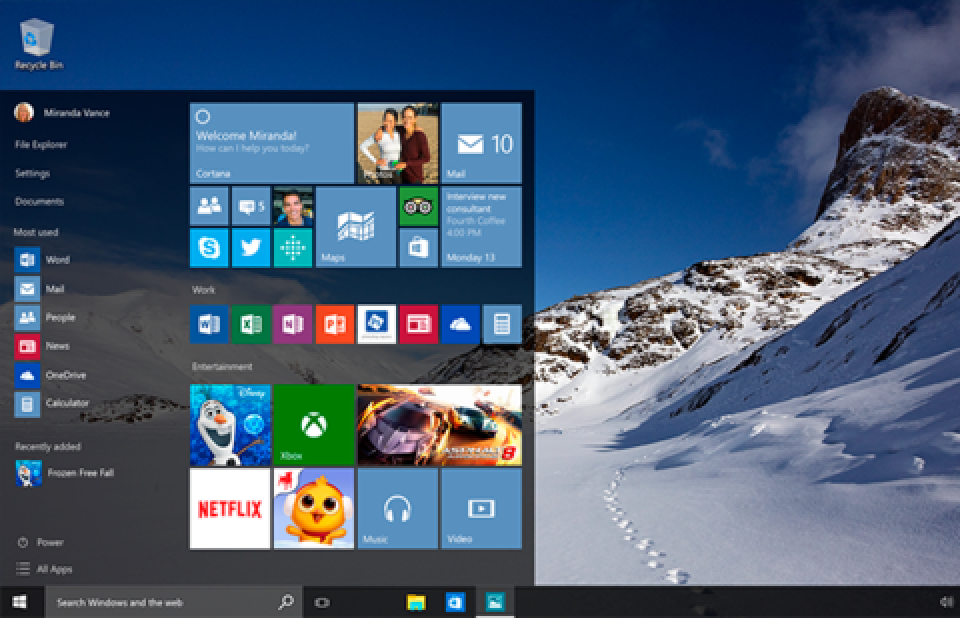This screenshot has height=618, width=960.
Task: Launch the Twitter tile
Action: (251, 248)
